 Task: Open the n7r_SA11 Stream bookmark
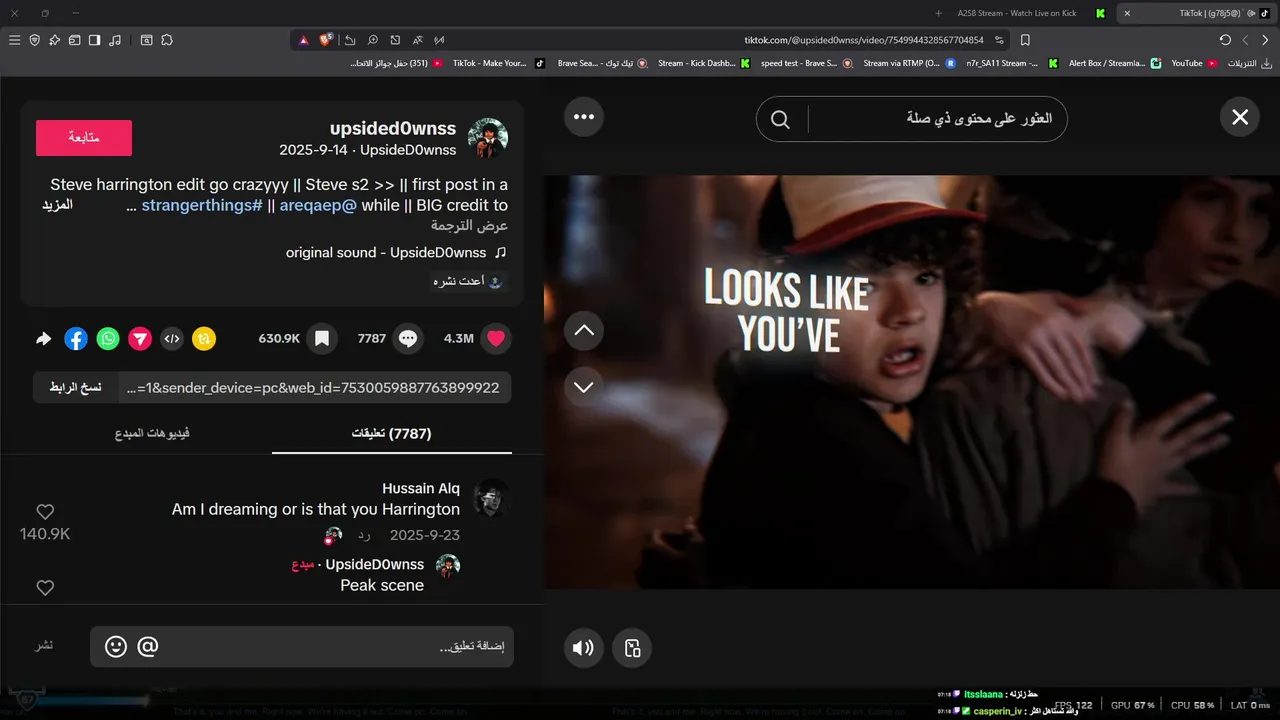coord(1012,63)
